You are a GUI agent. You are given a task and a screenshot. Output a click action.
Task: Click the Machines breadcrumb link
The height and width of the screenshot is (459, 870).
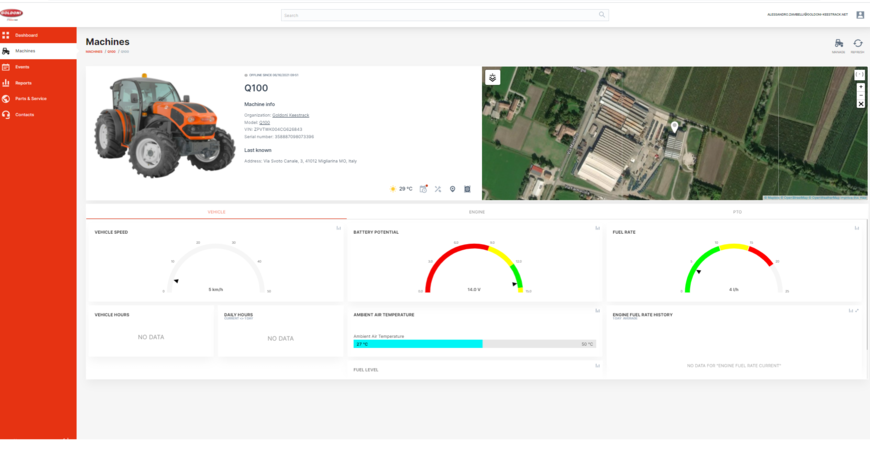[x=94, y=51]
